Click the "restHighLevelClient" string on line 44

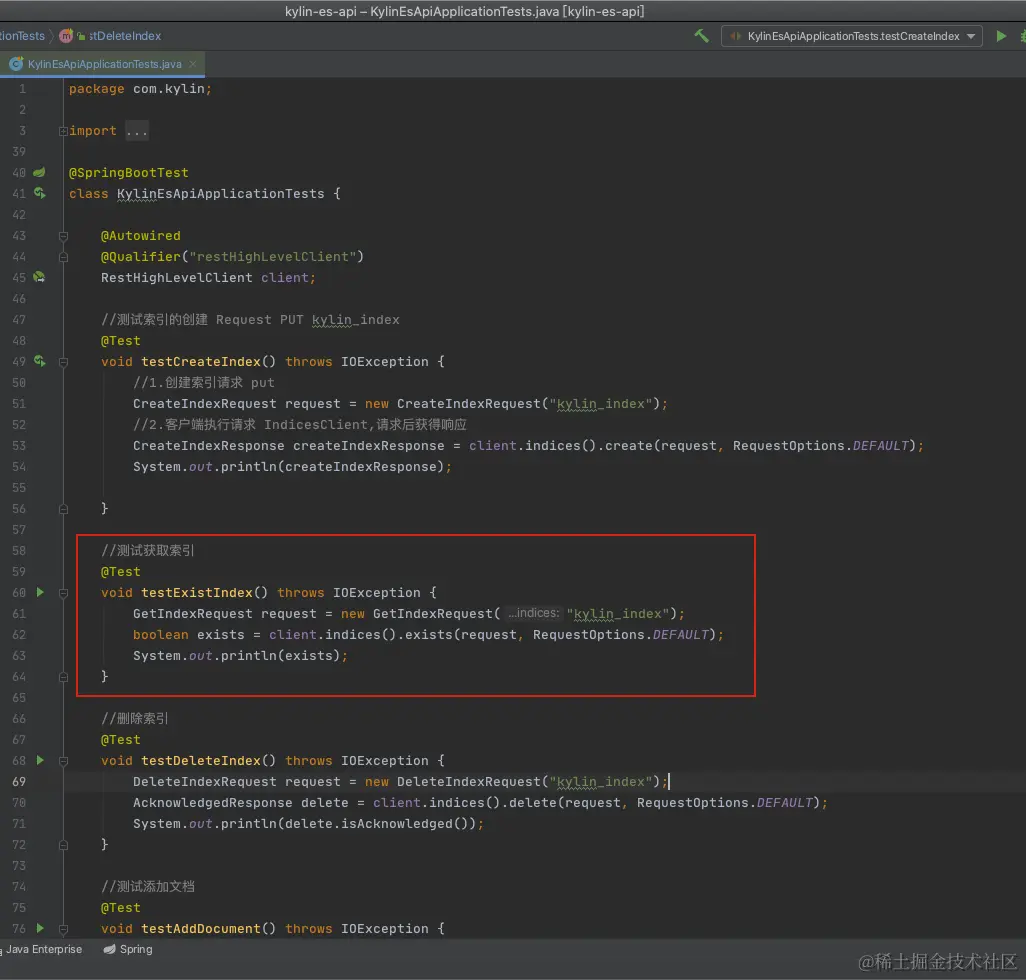pyautogui.click(x=272, y=256)
